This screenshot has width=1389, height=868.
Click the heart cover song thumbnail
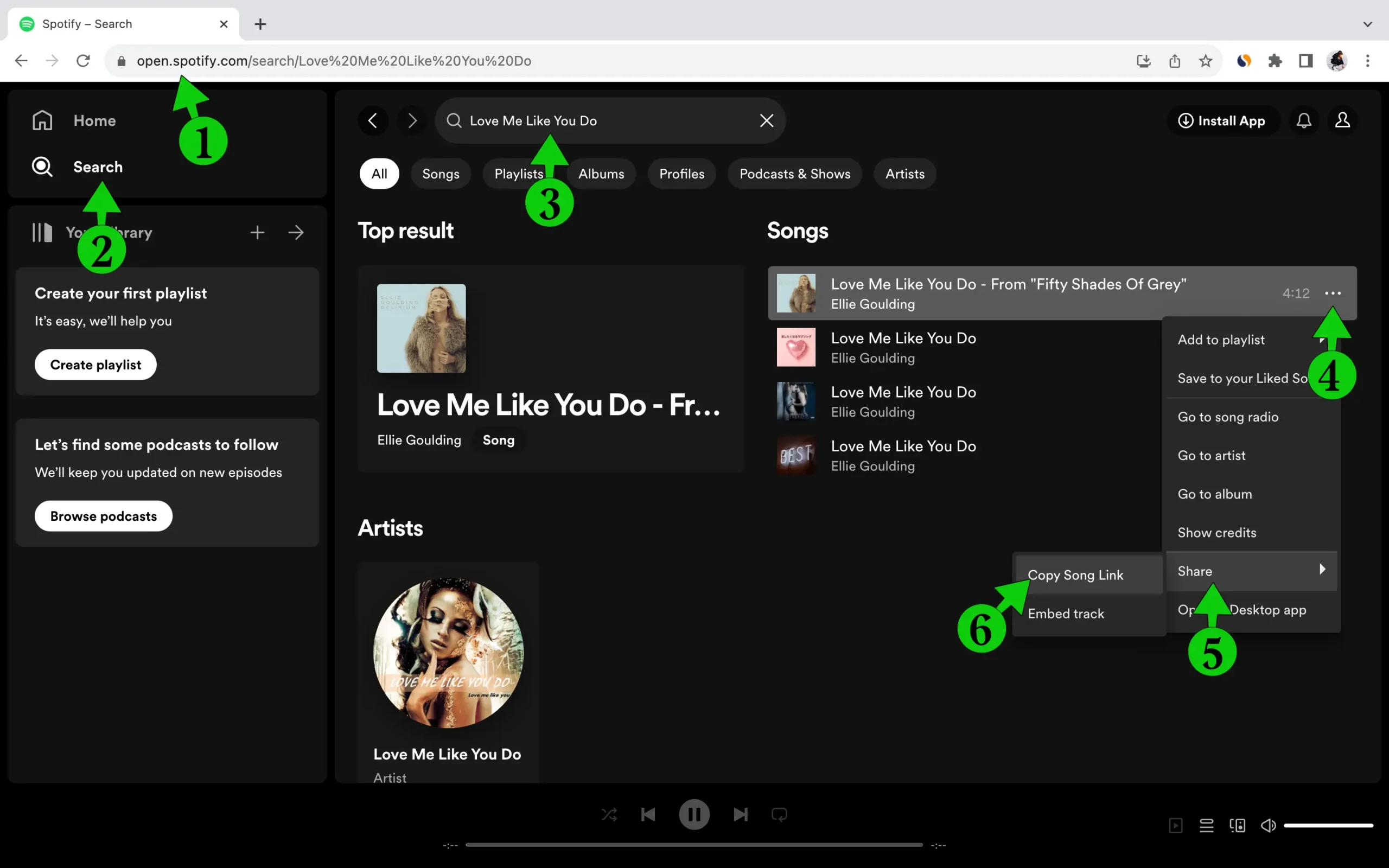pos(796,347)
